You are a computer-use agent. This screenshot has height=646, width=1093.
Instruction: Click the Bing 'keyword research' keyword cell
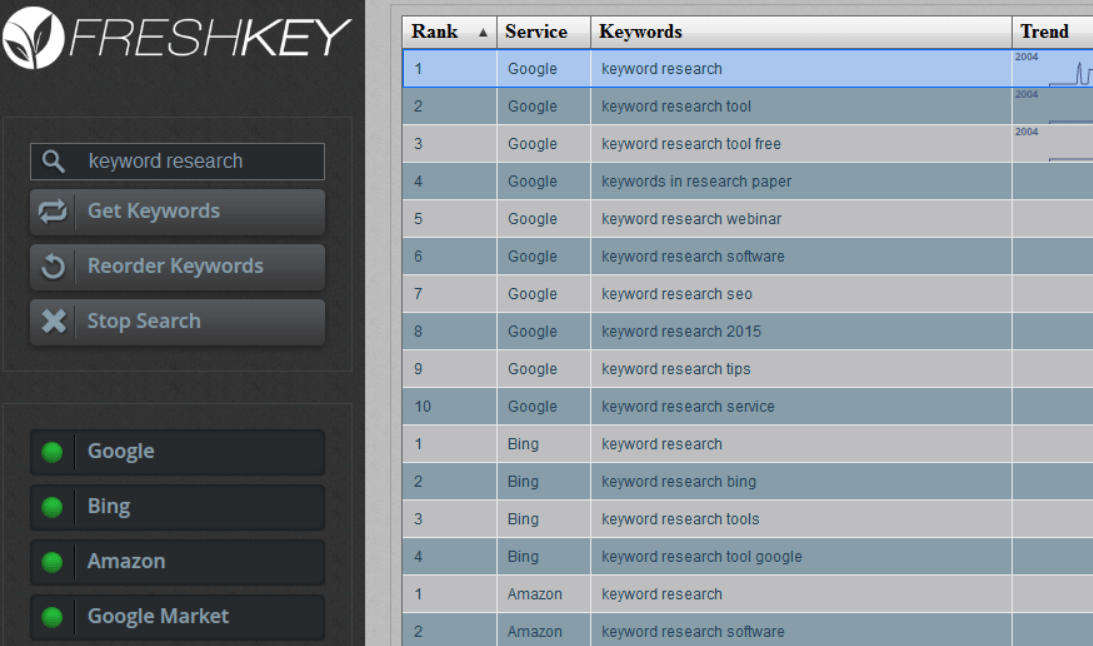click(x=801, y=444)
